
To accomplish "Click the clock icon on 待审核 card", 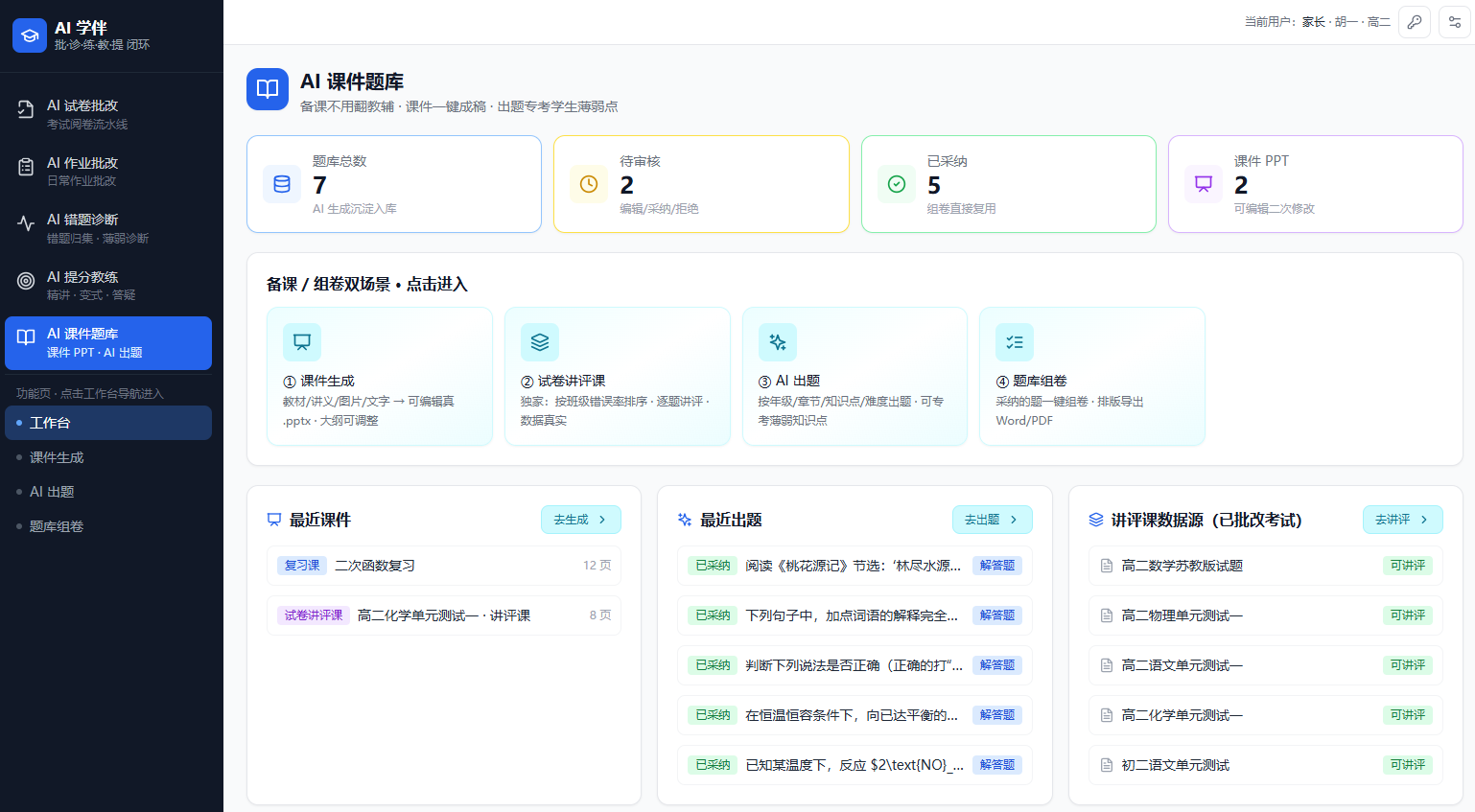I will coord(589,184).
